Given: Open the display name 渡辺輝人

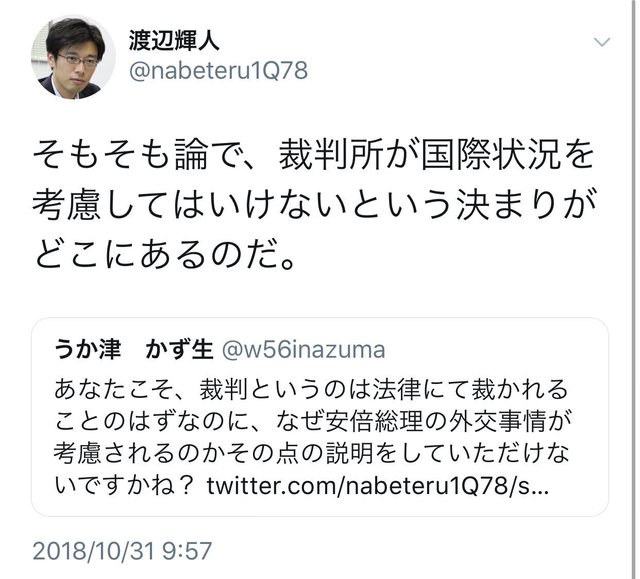Looking at the screenshot, I should pos(174,41).
